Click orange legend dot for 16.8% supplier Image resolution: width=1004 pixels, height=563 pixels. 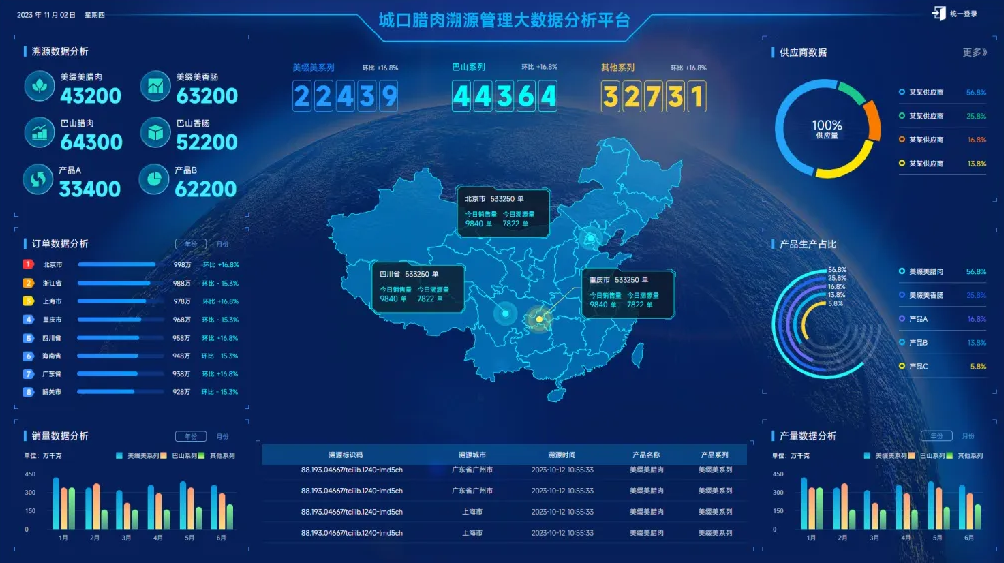point(902,139)
